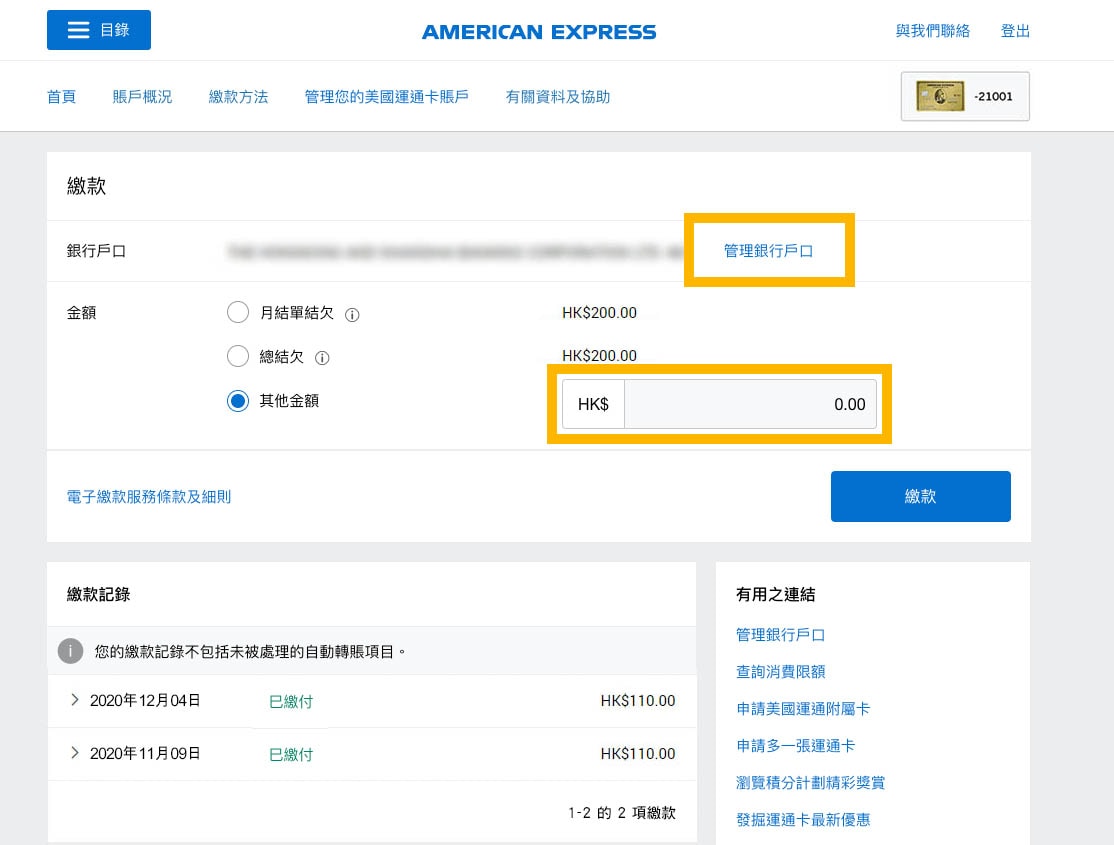Open 有關資料及協助 menu item
Screen dimensions: 1114x845
point(557,97)
